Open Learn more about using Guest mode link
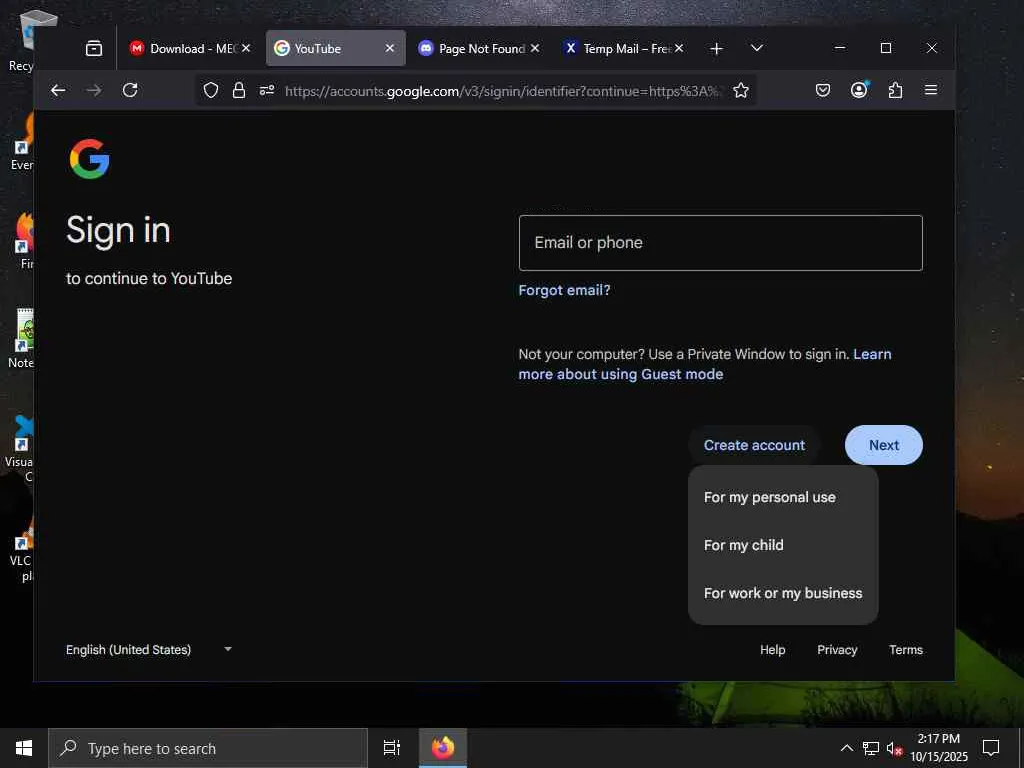1024x768 pixels. [705, 364]
